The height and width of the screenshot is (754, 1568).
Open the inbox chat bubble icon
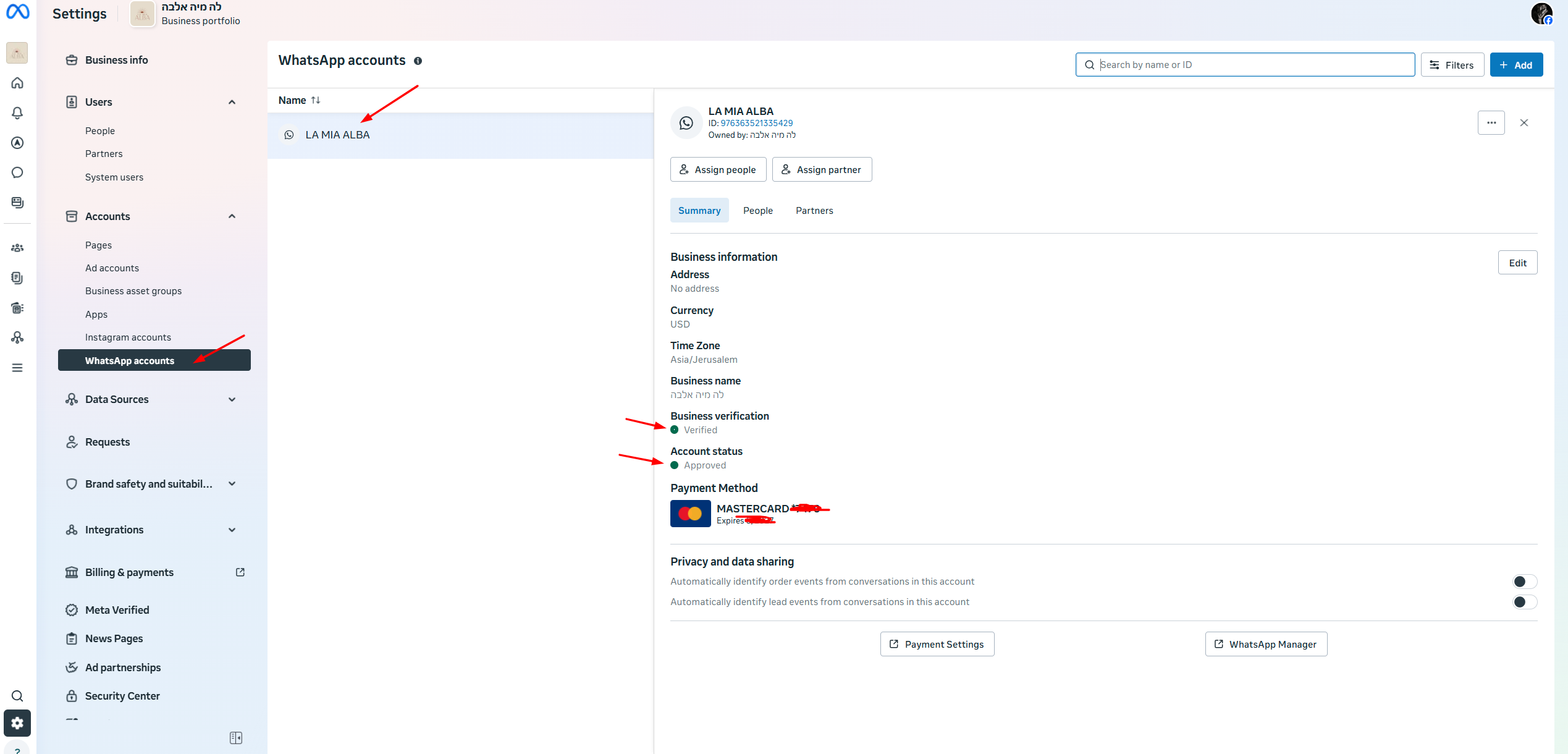click(x=17, y=172)
